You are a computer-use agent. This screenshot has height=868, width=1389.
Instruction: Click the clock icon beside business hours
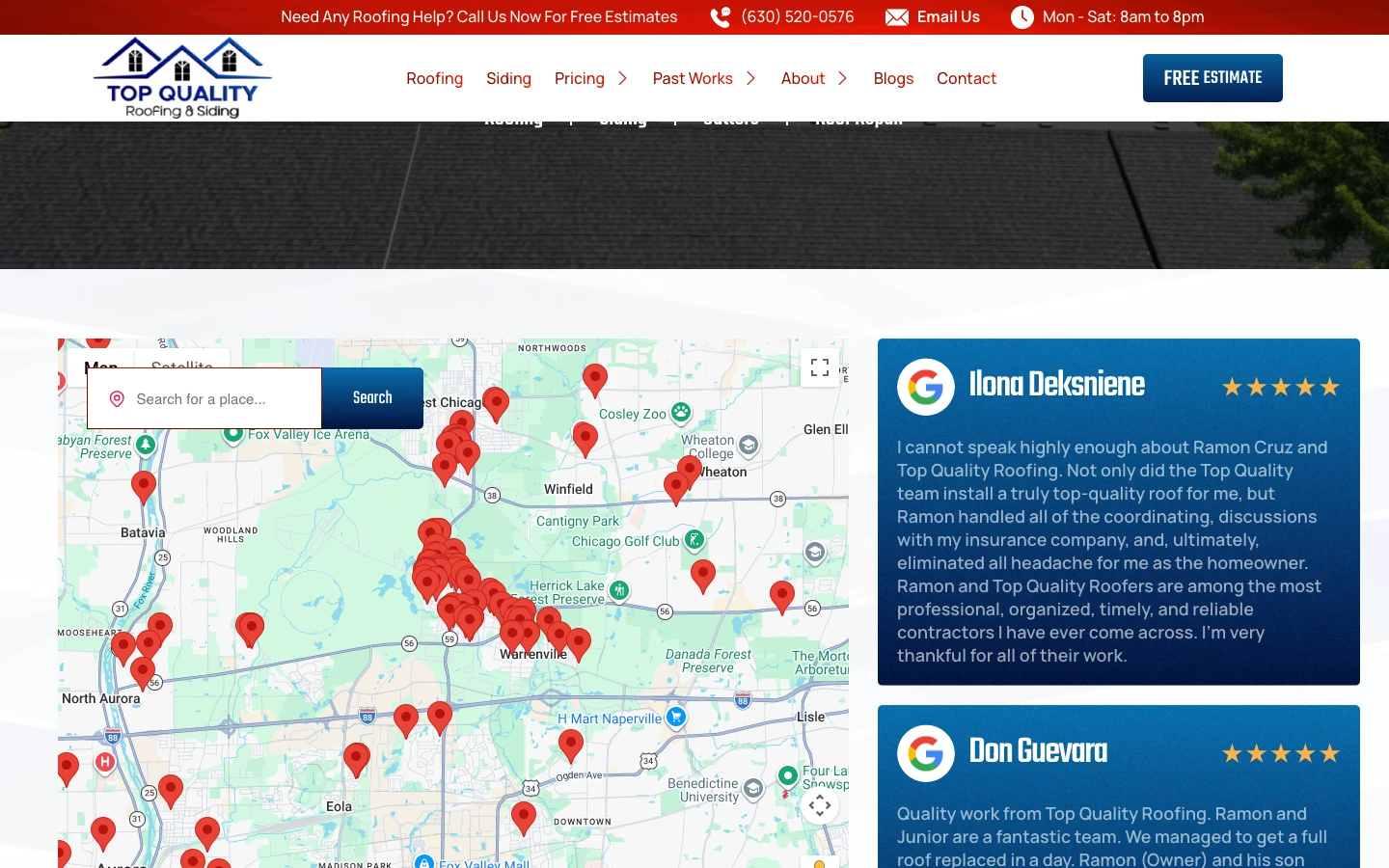coord(1021,16)
